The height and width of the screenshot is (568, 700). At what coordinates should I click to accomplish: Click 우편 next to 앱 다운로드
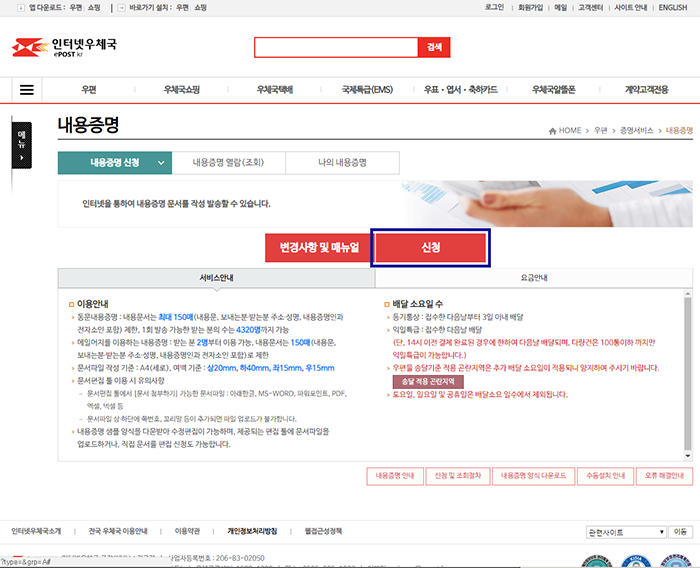coord(76,8)
